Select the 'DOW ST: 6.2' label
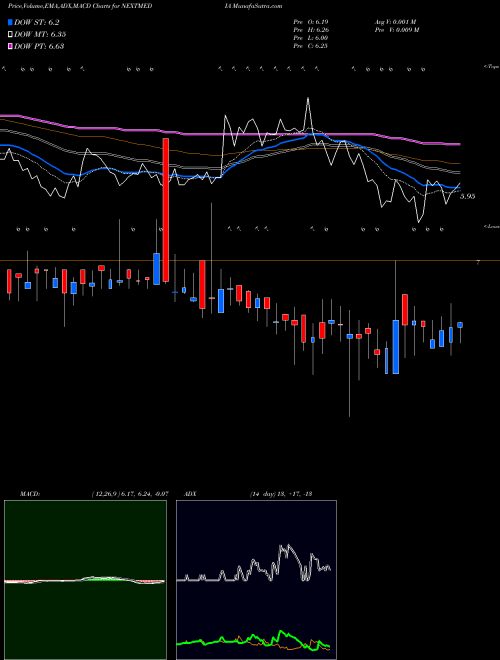Image resolution: width=500 pixels, height=660 pixels. 37,22
